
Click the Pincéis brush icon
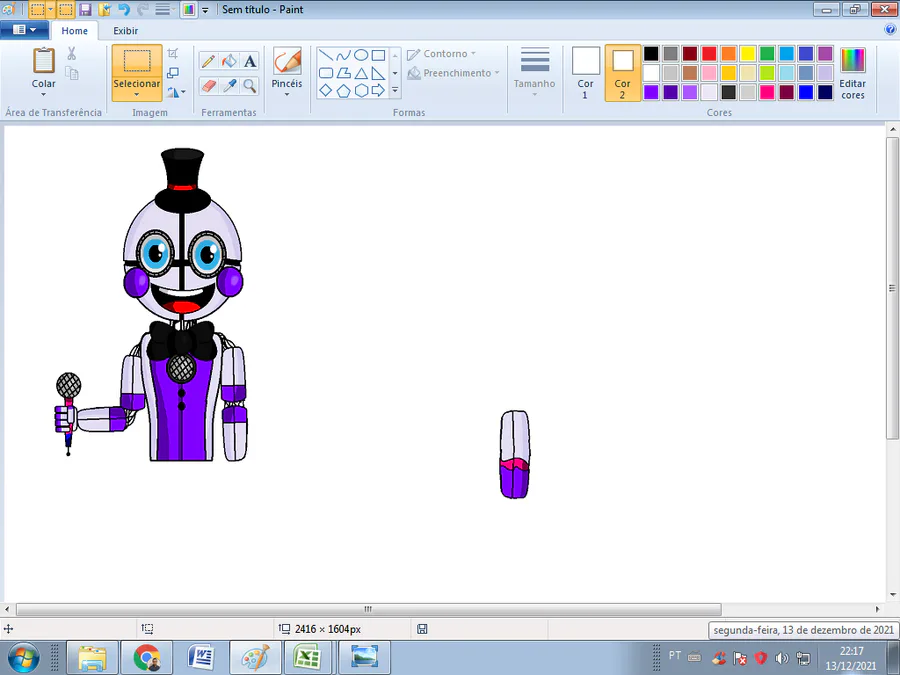[x=287, y=61]
